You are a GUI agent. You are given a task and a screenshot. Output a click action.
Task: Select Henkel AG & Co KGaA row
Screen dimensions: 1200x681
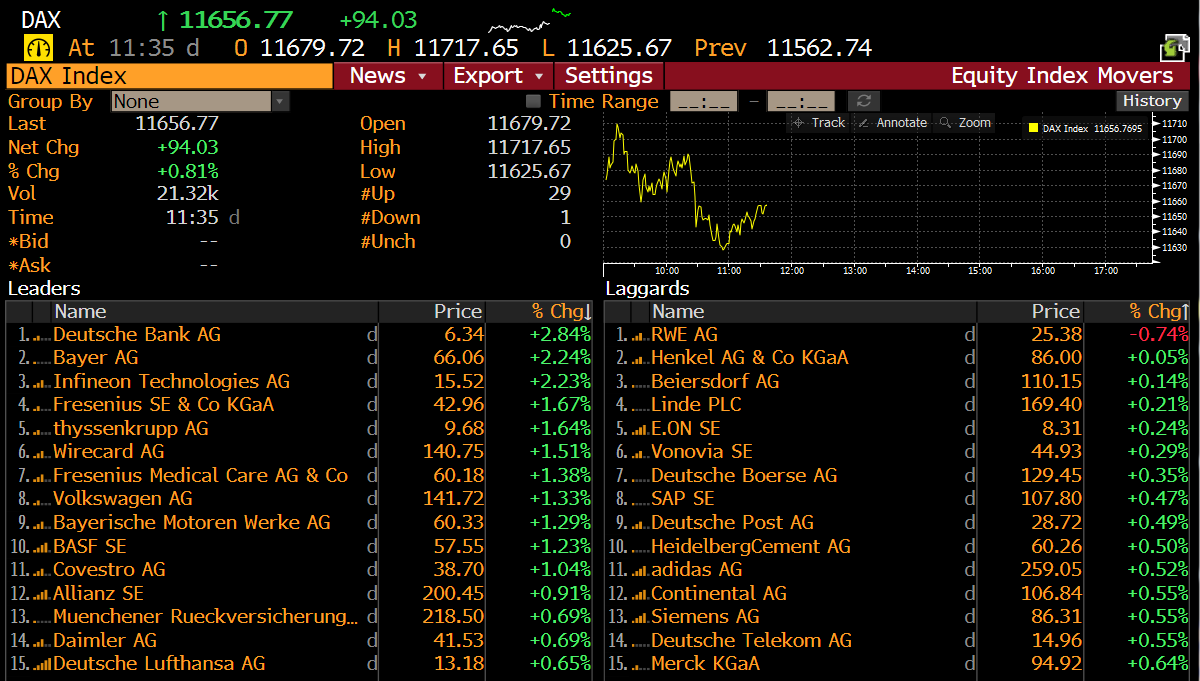click(x=897, y=358)
